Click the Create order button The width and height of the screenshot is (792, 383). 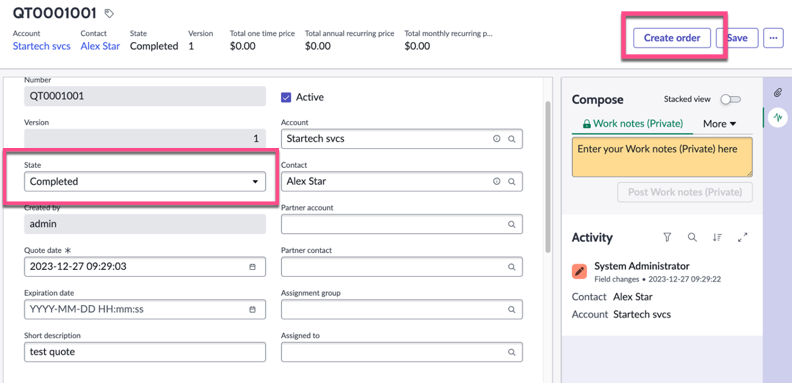672,38
